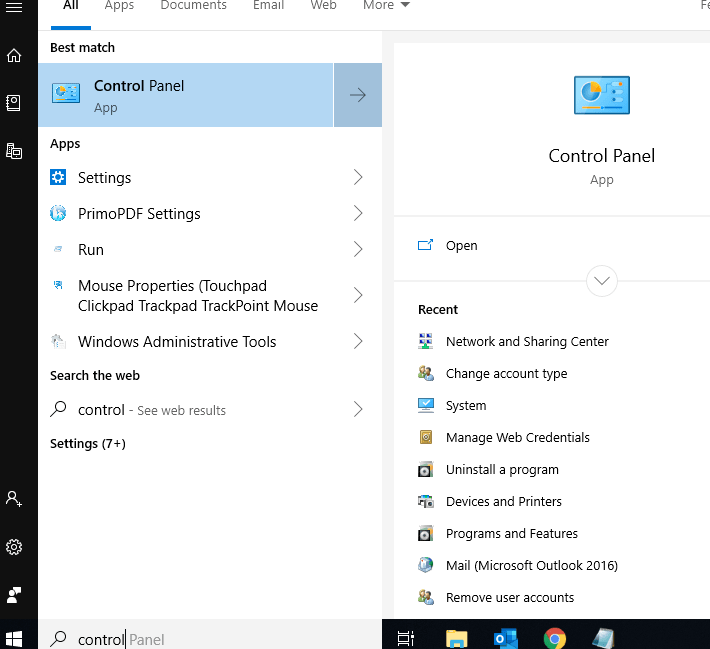Open Task View from the taskbar

click(x=406, y=639)
